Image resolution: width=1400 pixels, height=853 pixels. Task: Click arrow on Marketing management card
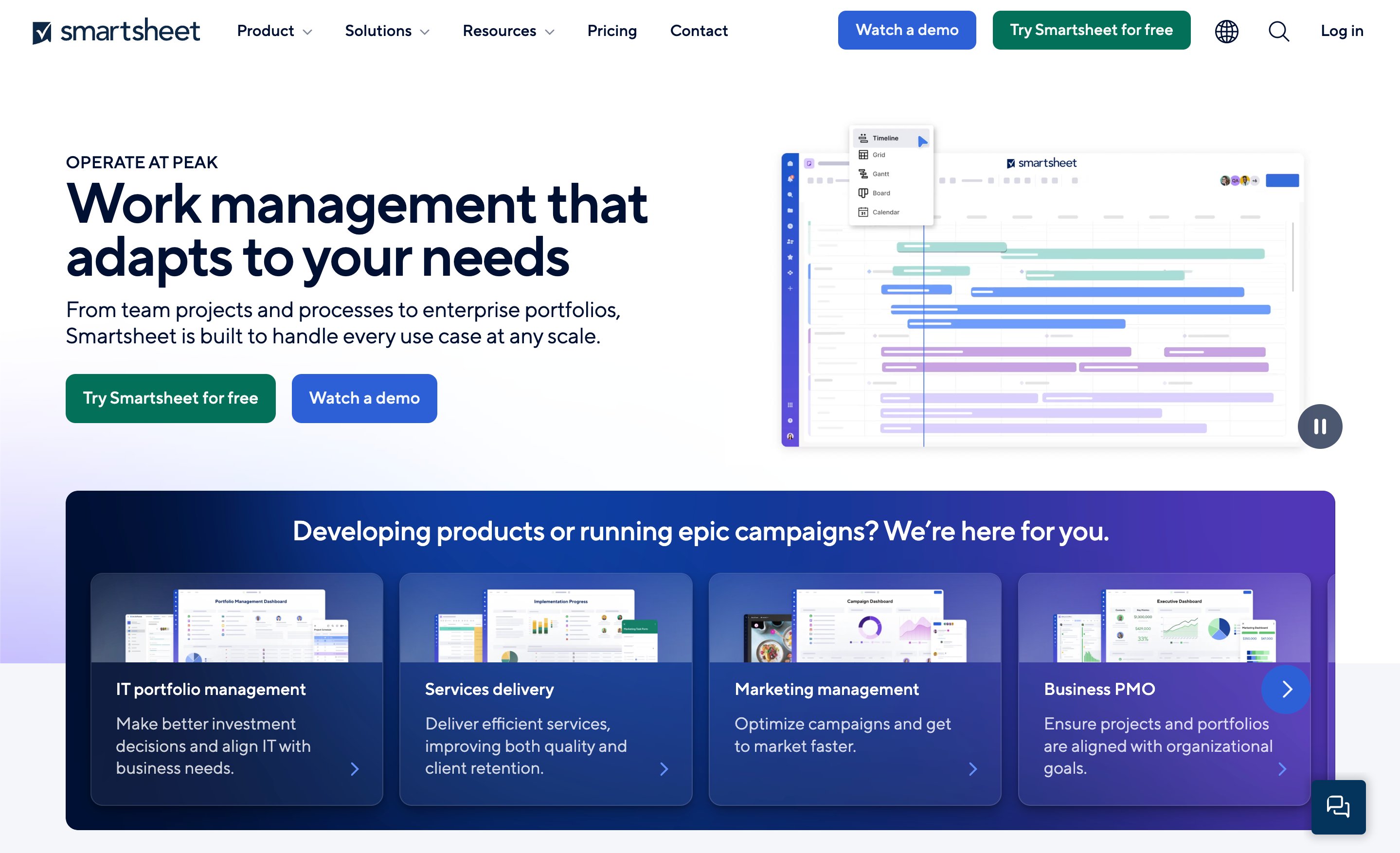tap(973, 769)
